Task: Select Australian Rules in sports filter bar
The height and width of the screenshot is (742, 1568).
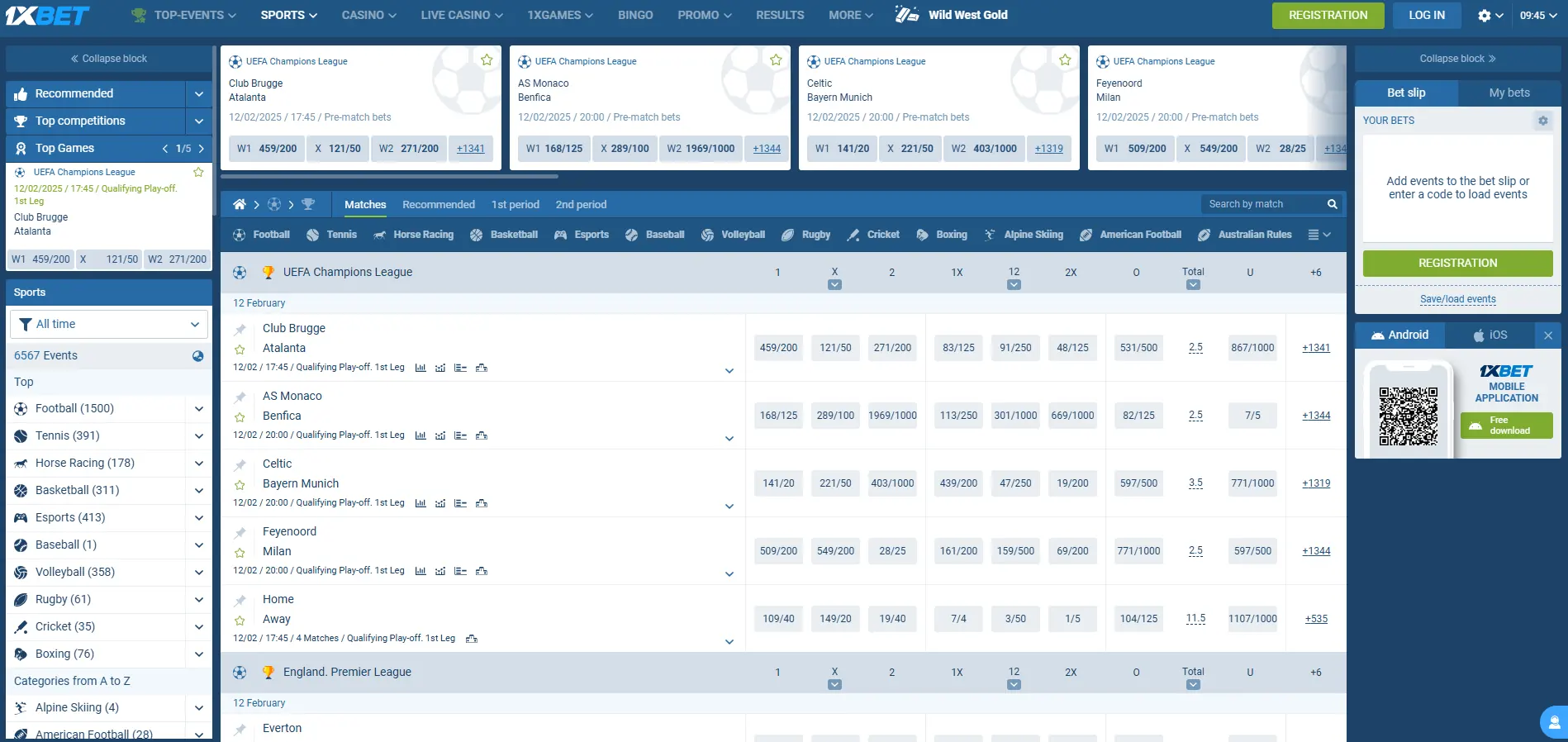Action: [1245, 235]
